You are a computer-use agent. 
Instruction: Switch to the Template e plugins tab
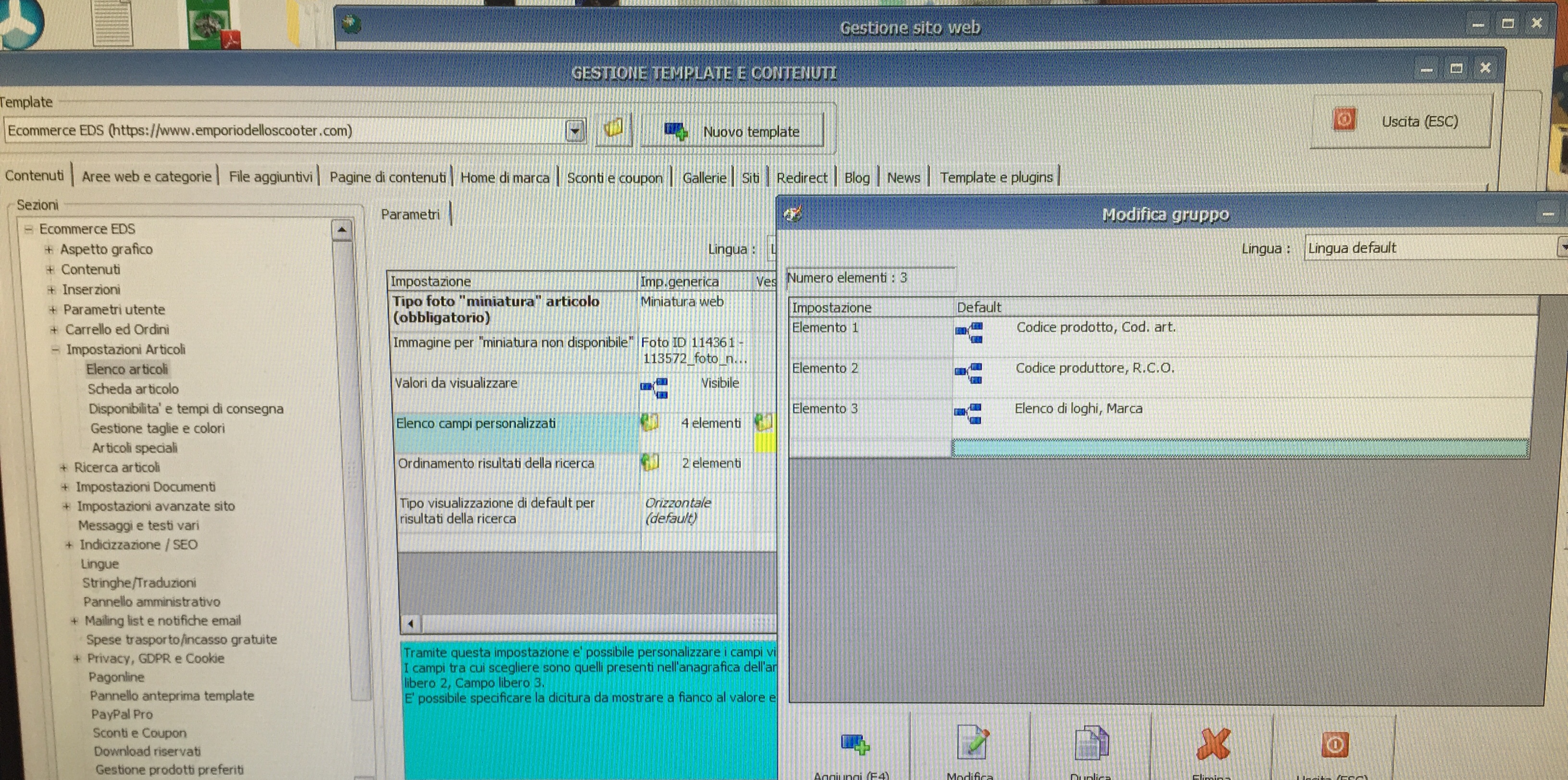[996, 177]
